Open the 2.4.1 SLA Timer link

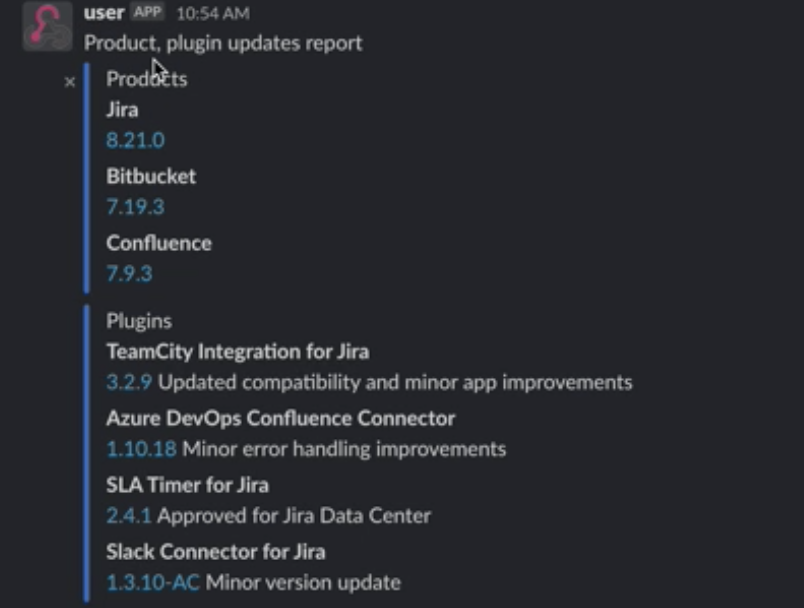click(129, 516)
